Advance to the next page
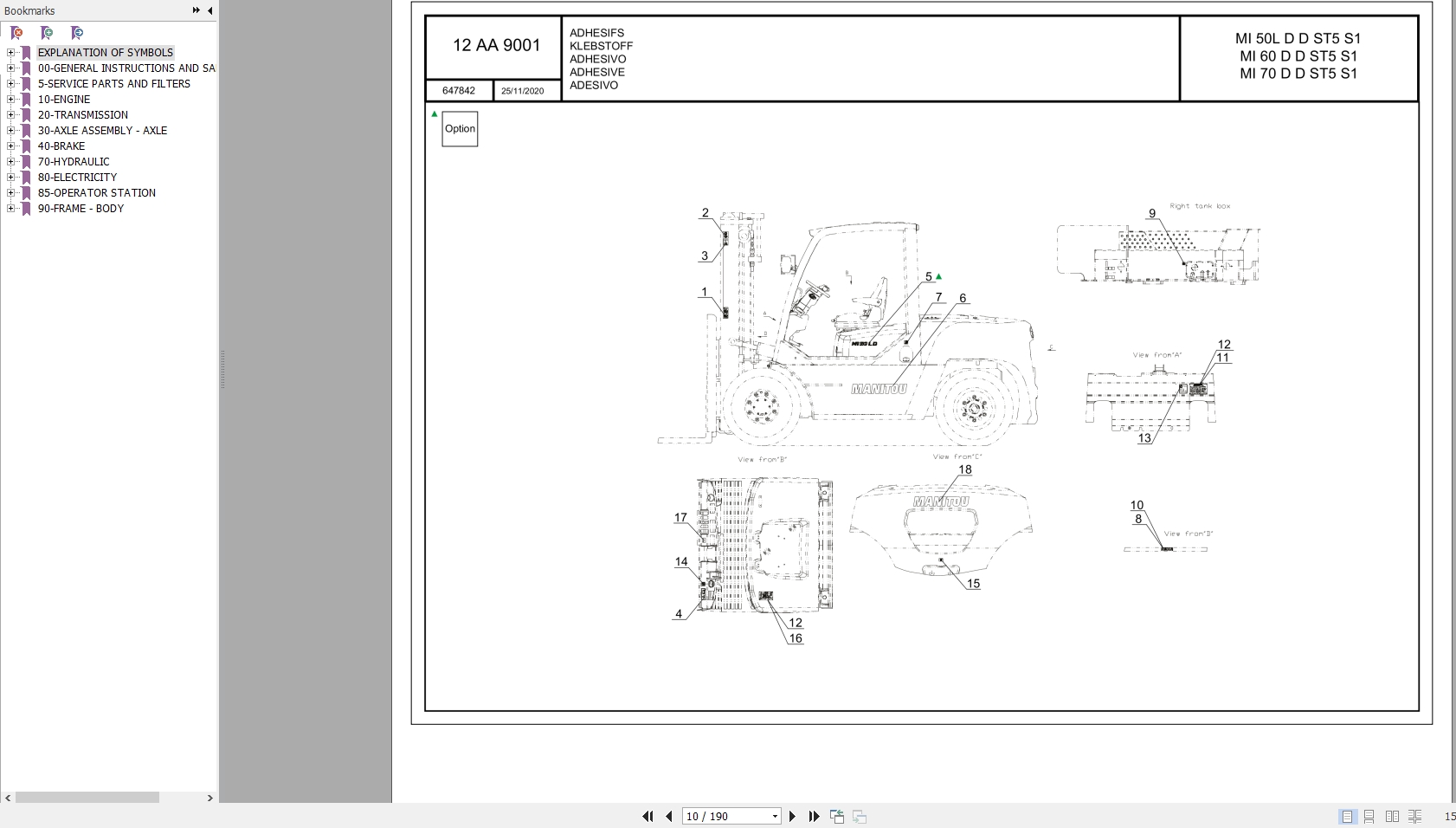Viewport: 1456px width, 828px height. coord(792,816)
